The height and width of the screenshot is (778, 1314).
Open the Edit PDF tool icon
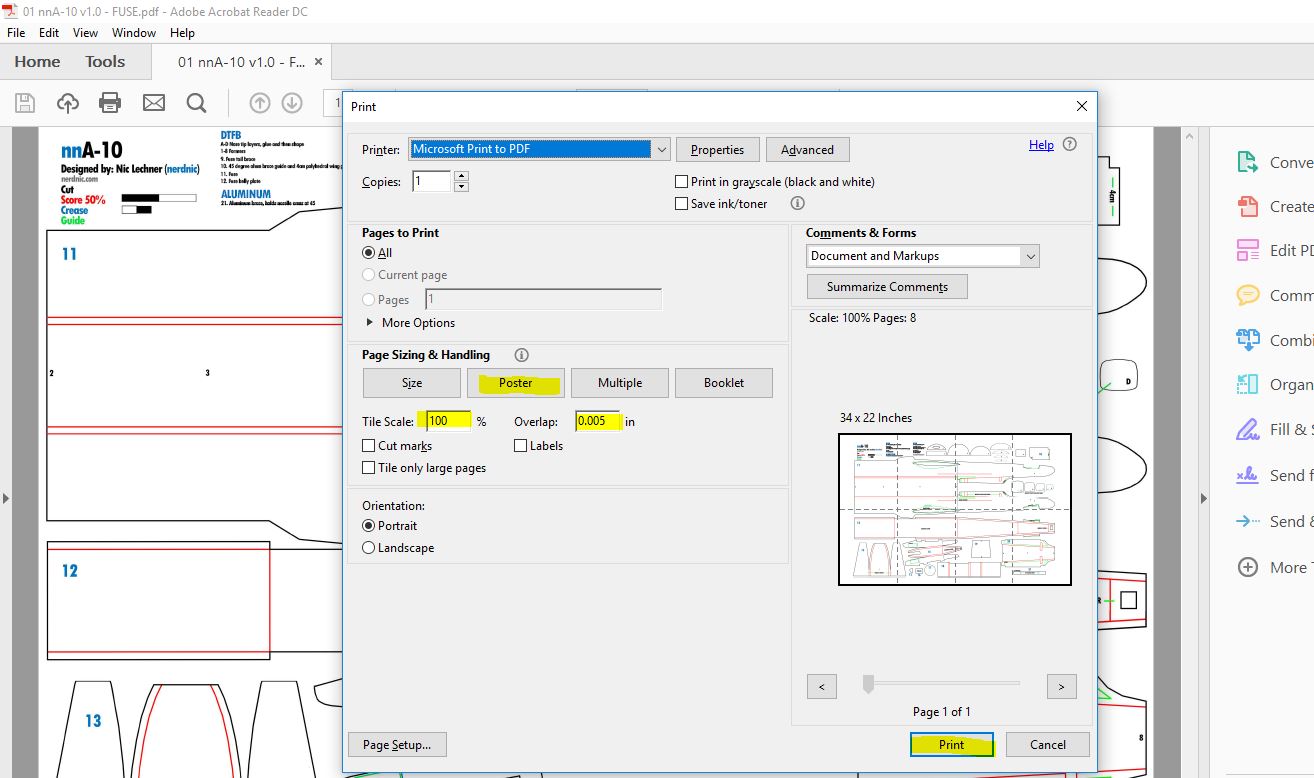coord(1247,250)
